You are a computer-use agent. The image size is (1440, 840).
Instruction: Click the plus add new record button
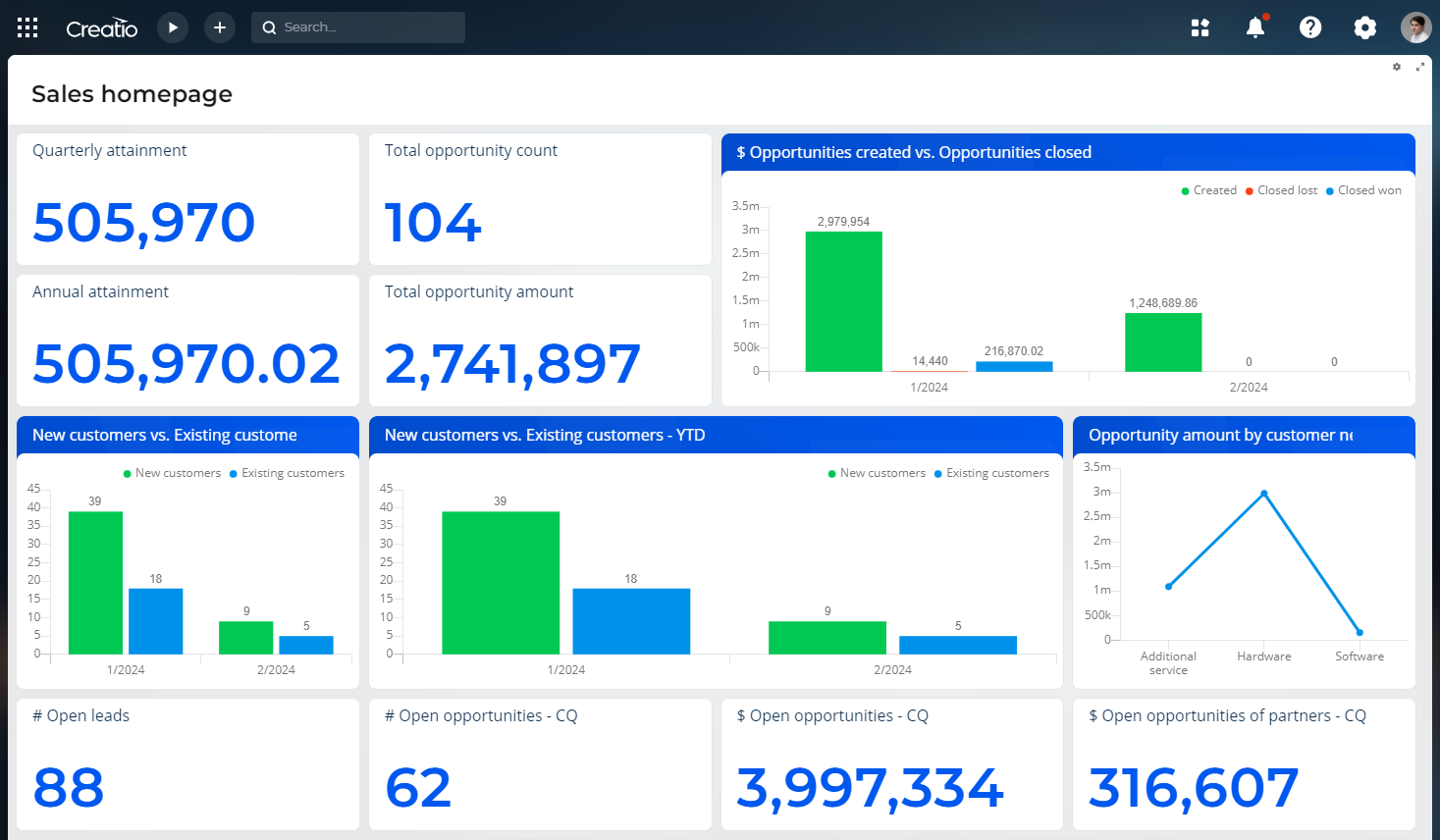[220, 27]
